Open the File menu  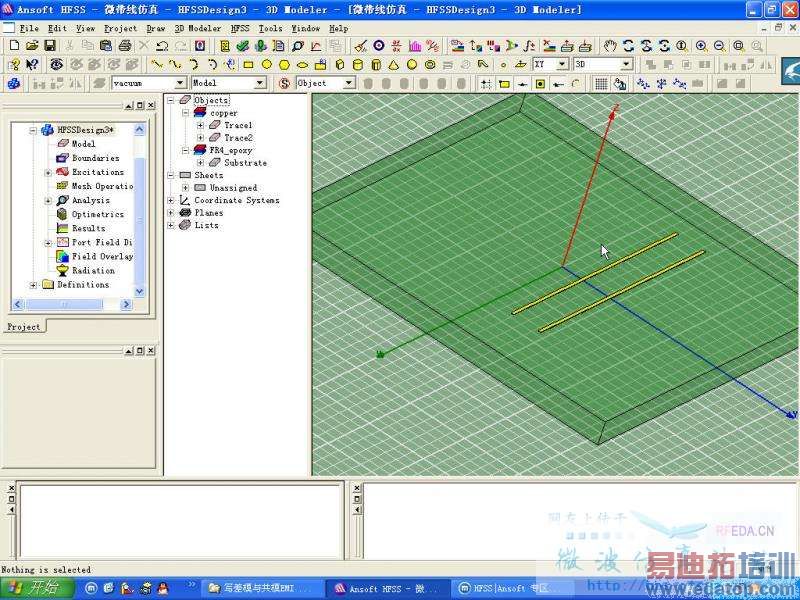(x=29, y=29)
